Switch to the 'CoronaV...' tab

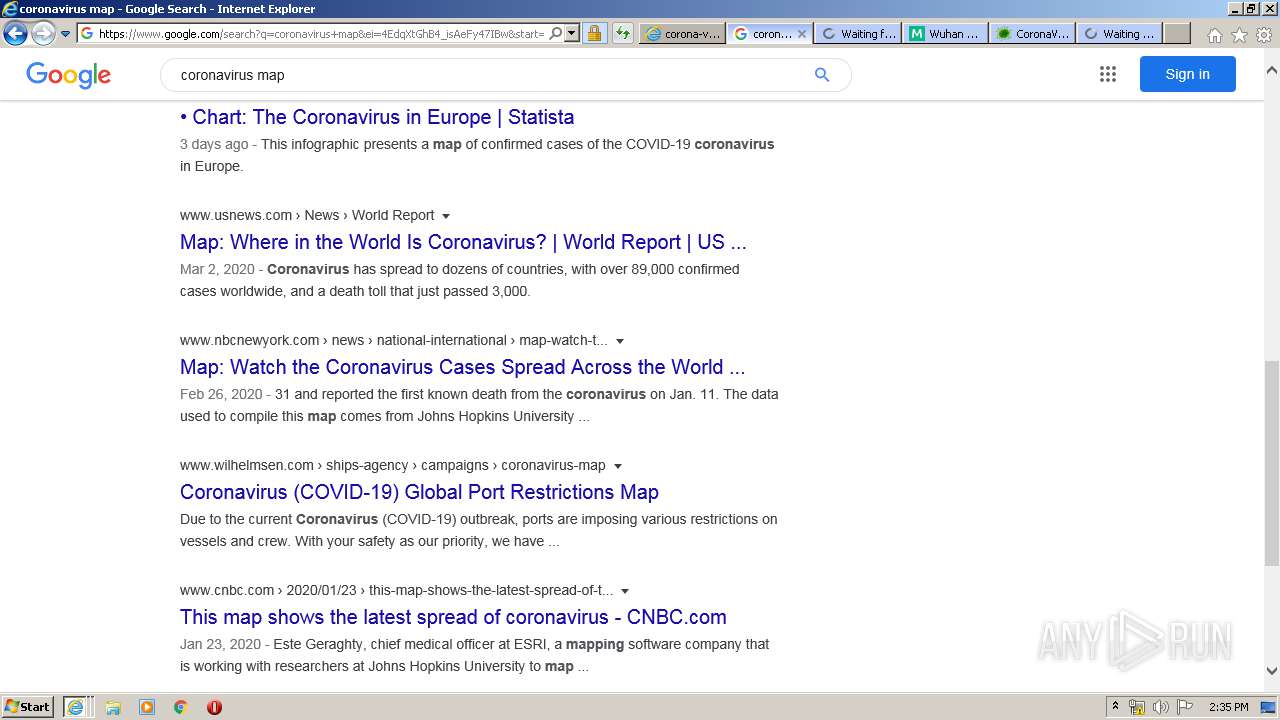(1032, 33)
